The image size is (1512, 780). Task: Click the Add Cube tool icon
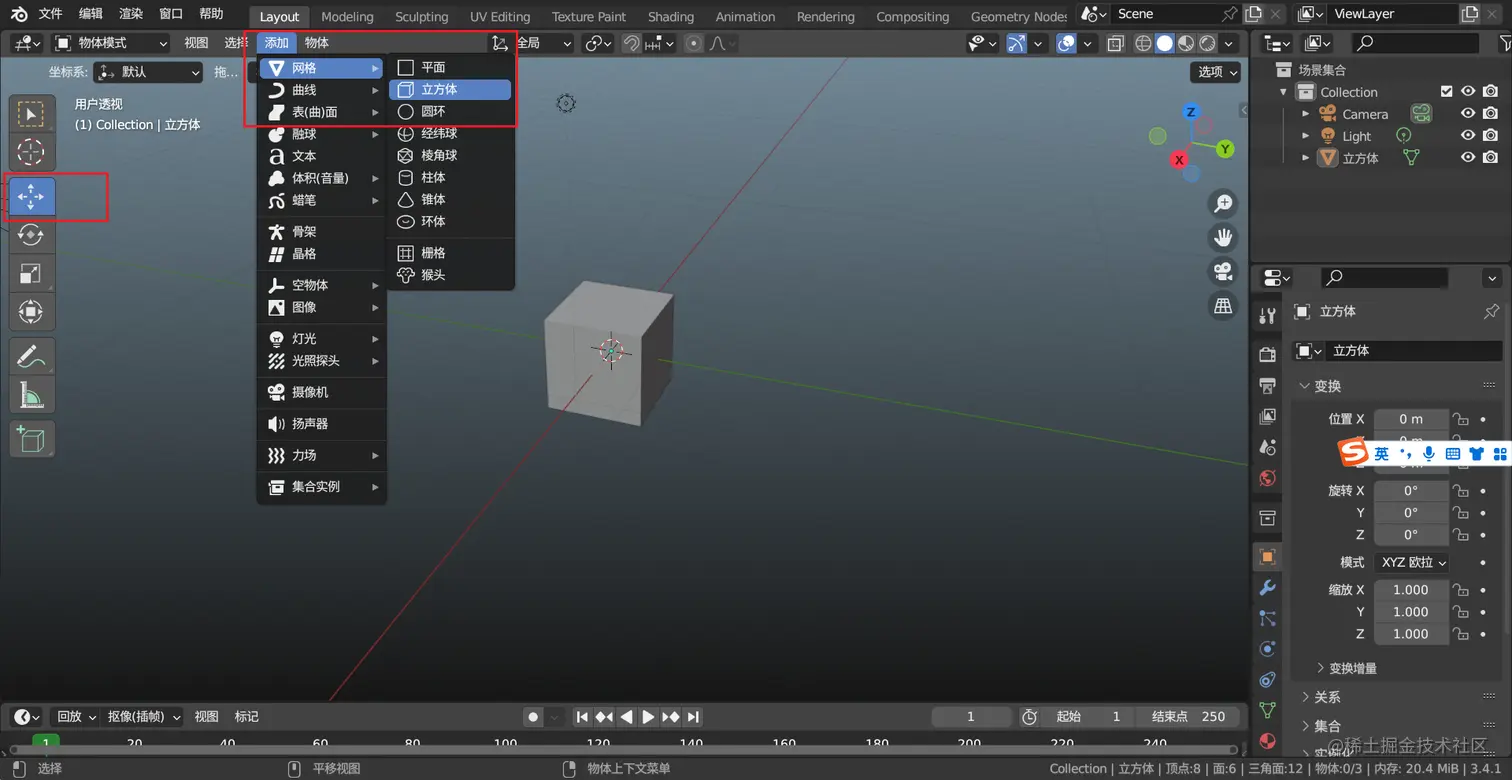click(31, 438)
